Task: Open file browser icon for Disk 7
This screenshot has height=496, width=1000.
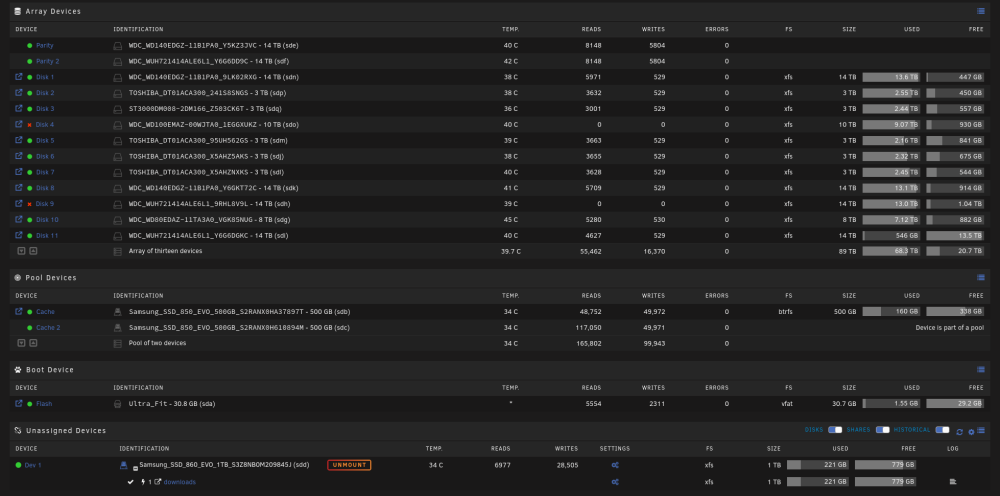Action: [18, 172]
